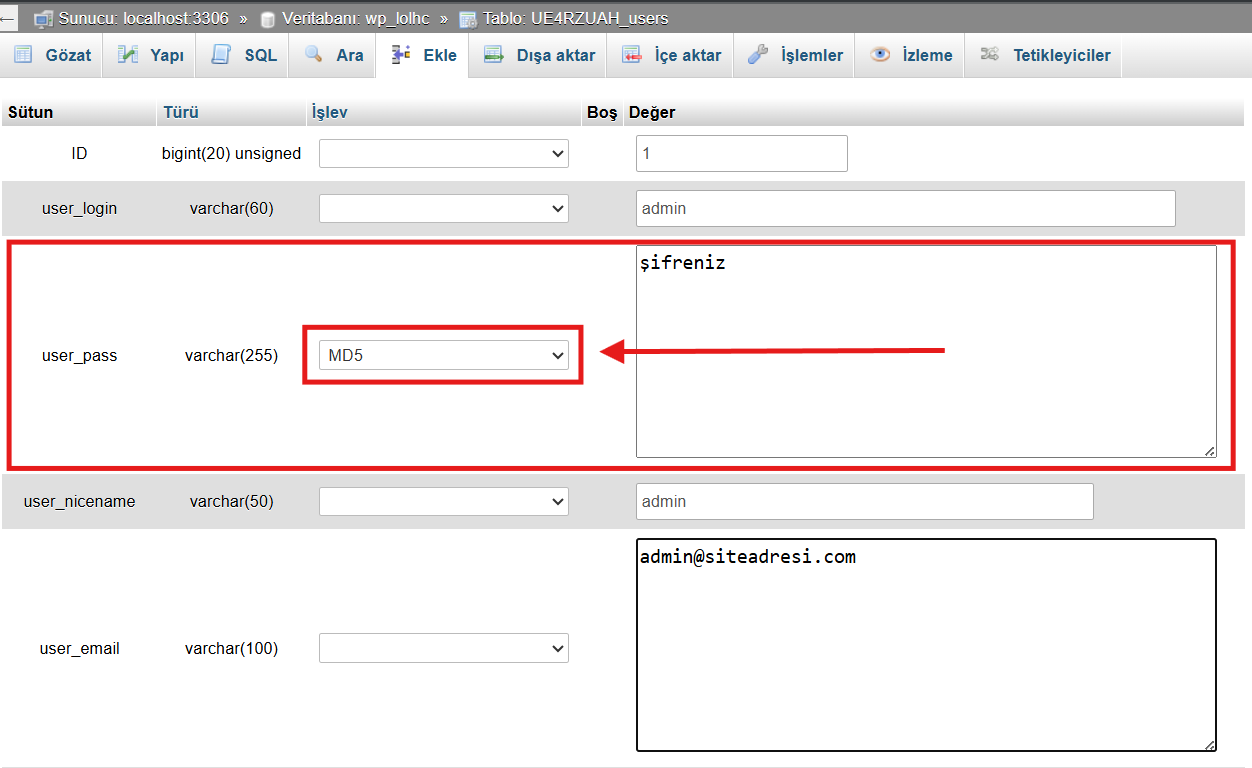
Task: Open the Tetikleyiciler tab
Action: [1060, 56]
